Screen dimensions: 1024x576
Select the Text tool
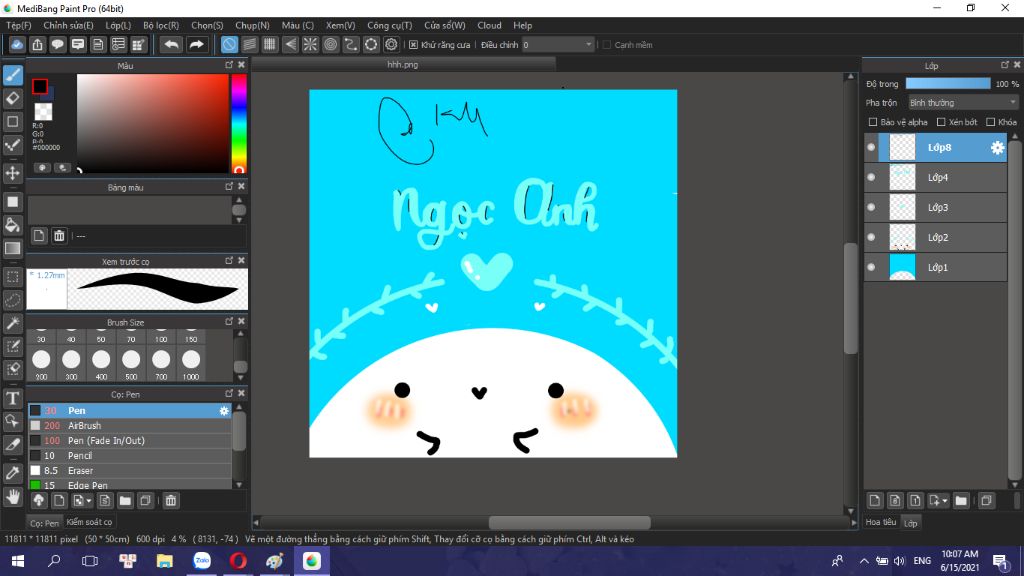click(12, 398)
